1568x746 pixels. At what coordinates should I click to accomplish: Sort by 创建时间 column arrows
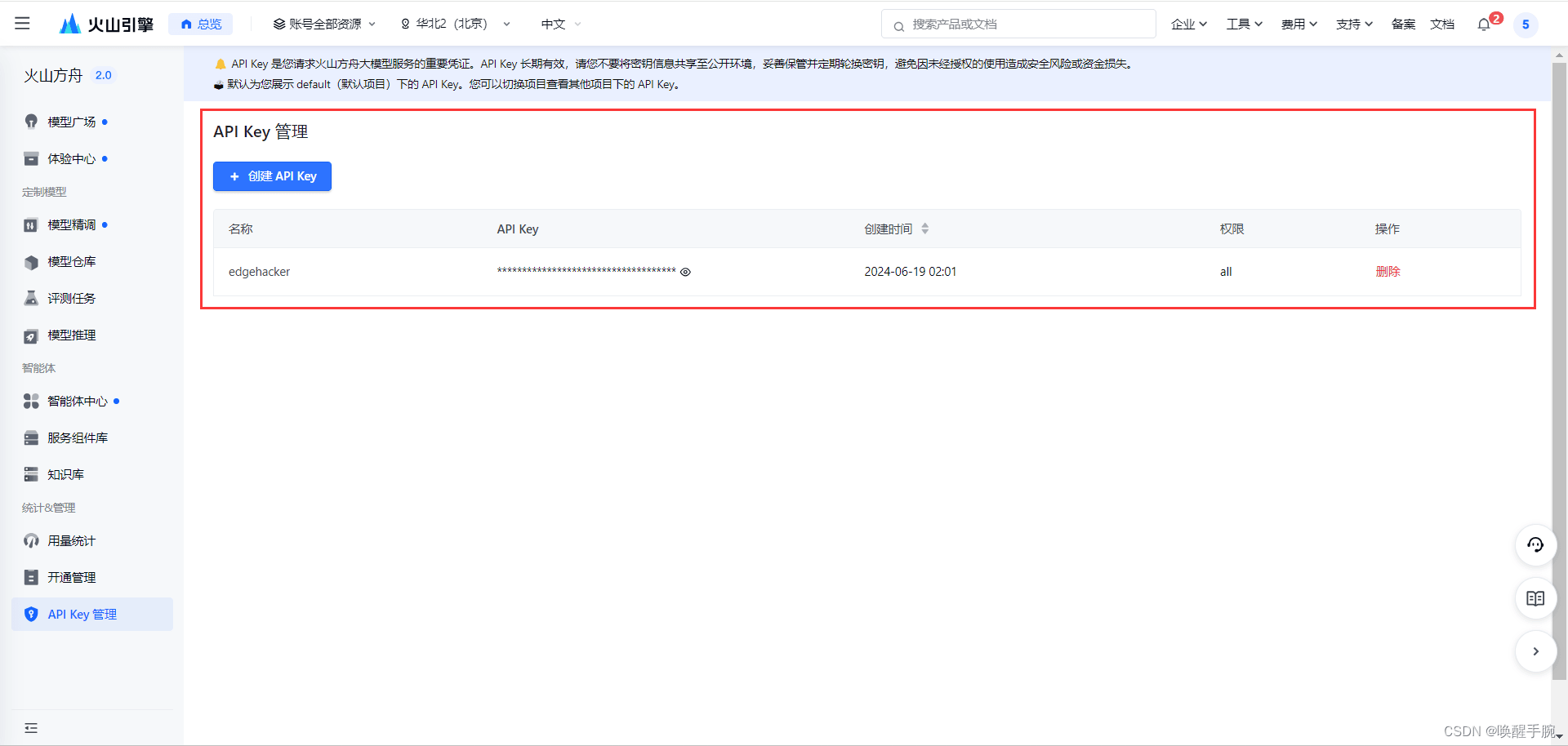924,229
